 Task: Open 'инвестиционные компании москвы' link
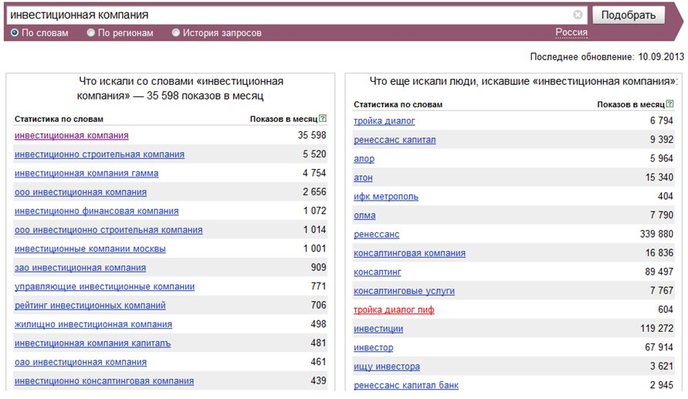(x=90, y=249)
